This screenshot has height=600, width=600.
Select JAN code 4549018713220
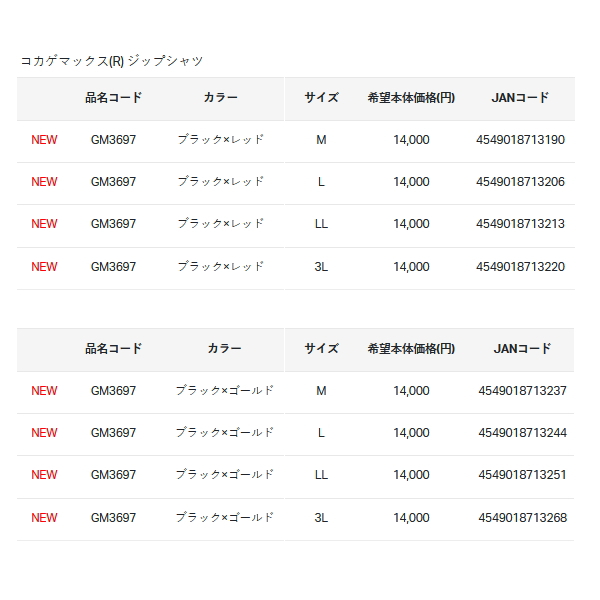(x=520, y=267)
